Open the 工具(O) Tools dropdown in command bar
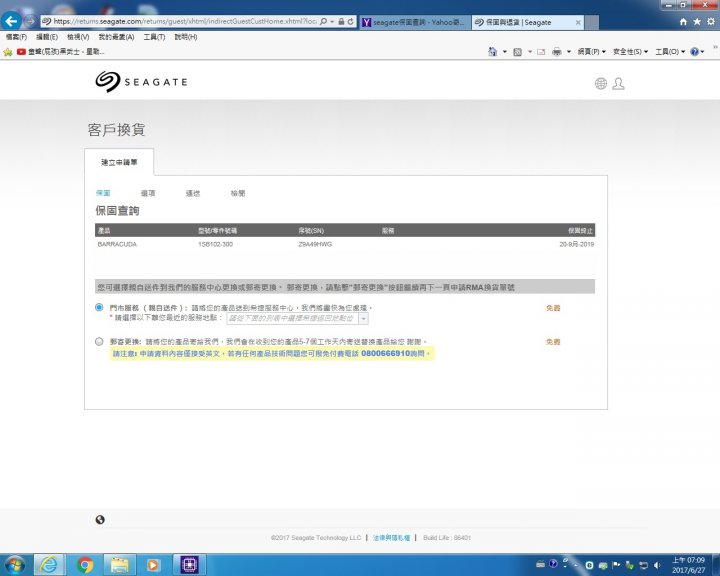This screenshot has width=720, height=576. (670, 52)
